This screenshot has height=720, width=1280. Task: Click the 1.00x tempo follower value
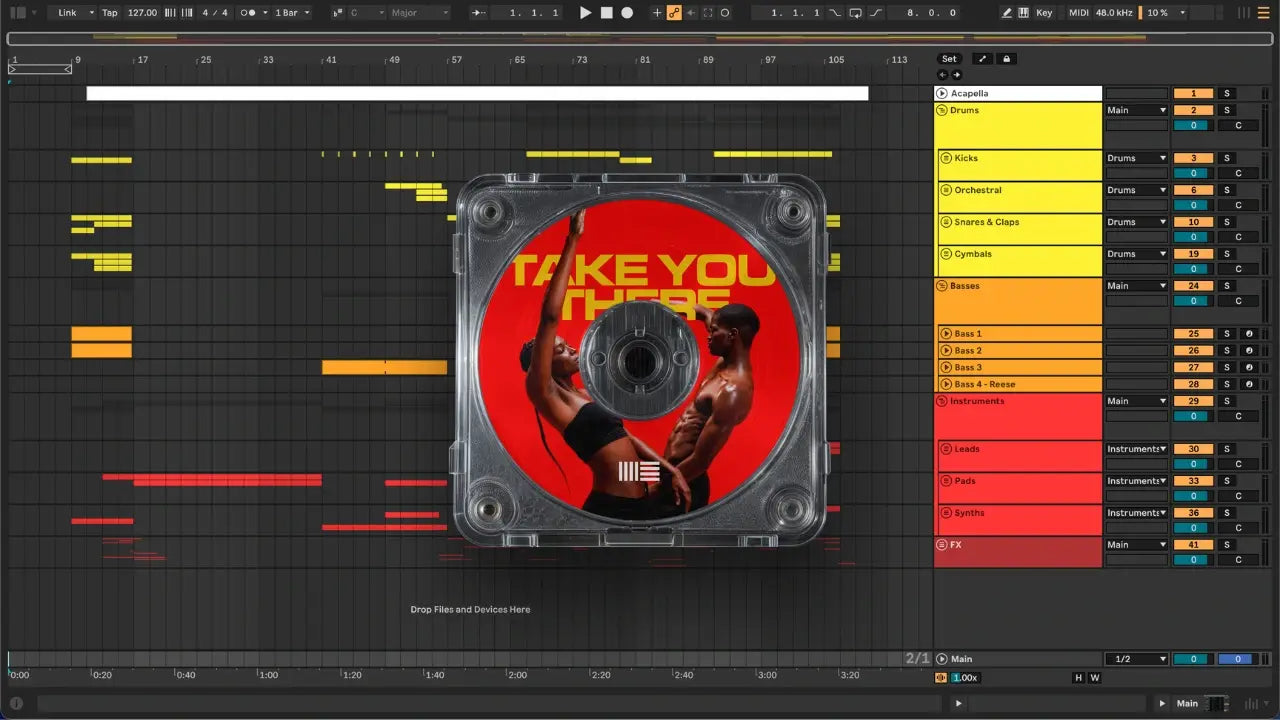click(965, 678)
